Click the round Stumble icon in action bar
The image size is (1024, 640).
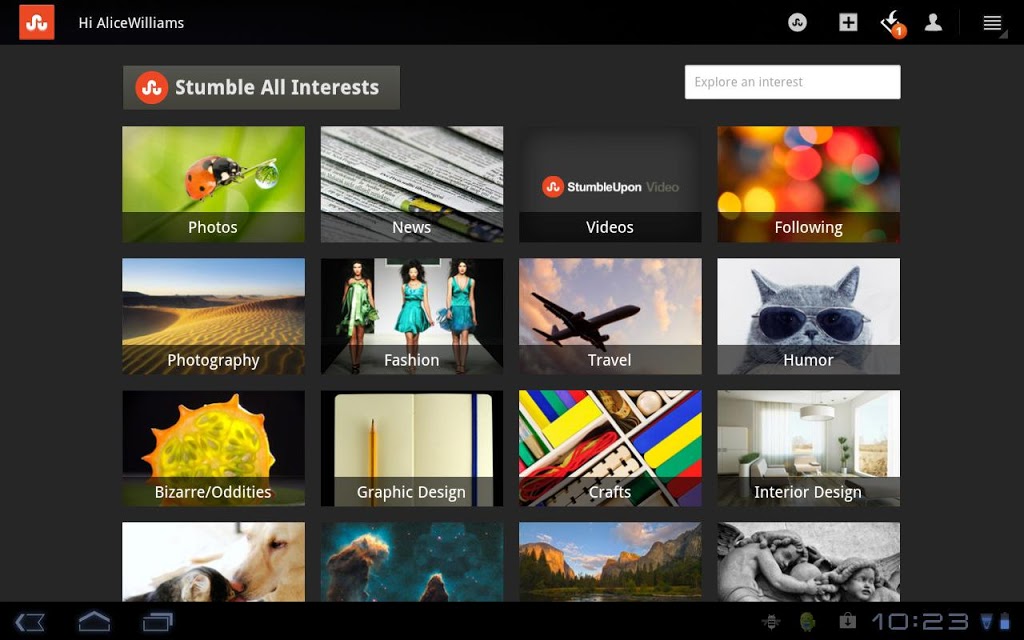click(x=797, y=23)
